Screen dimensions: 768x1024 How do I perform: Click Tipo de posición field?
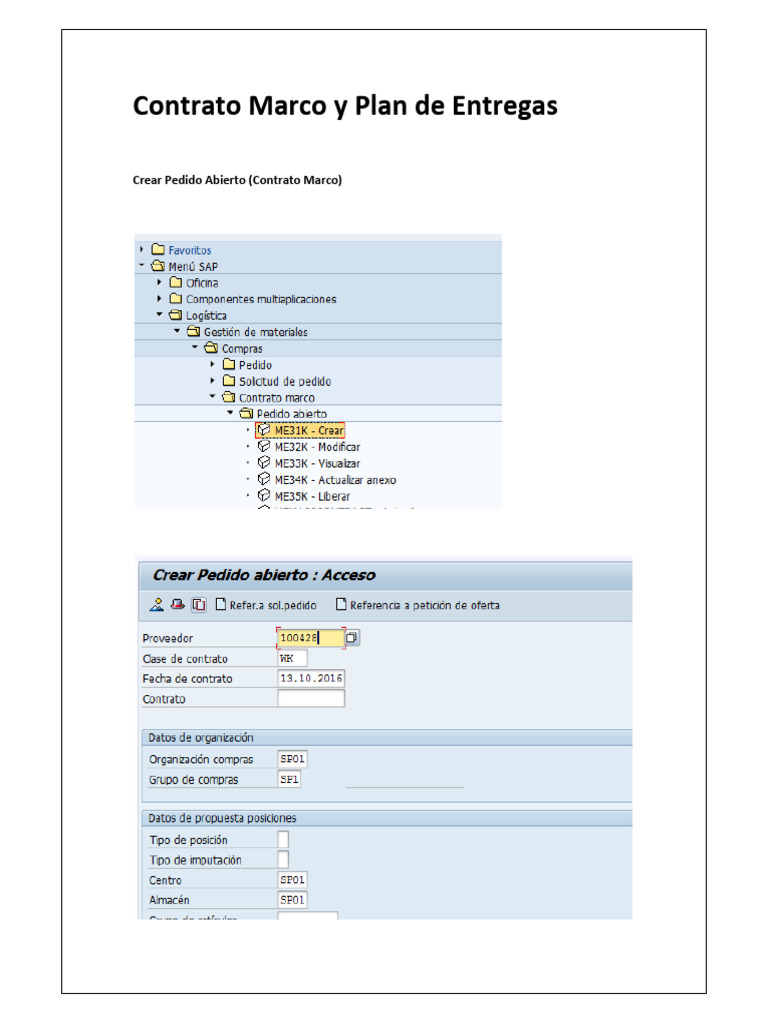283,839
